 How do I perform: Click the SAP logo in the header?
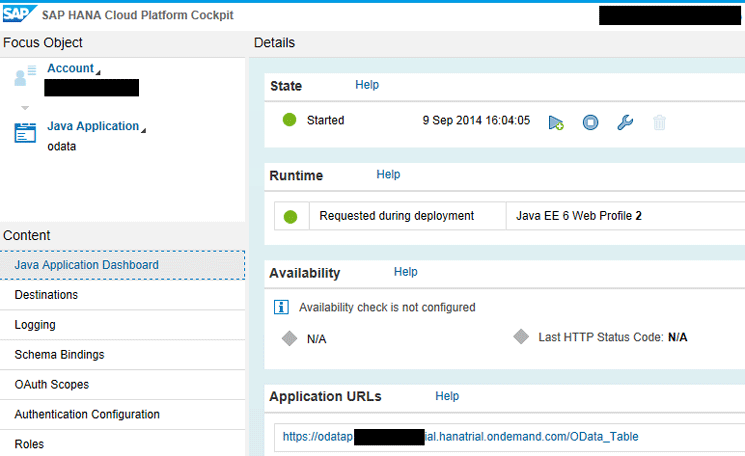pos(19,13)
